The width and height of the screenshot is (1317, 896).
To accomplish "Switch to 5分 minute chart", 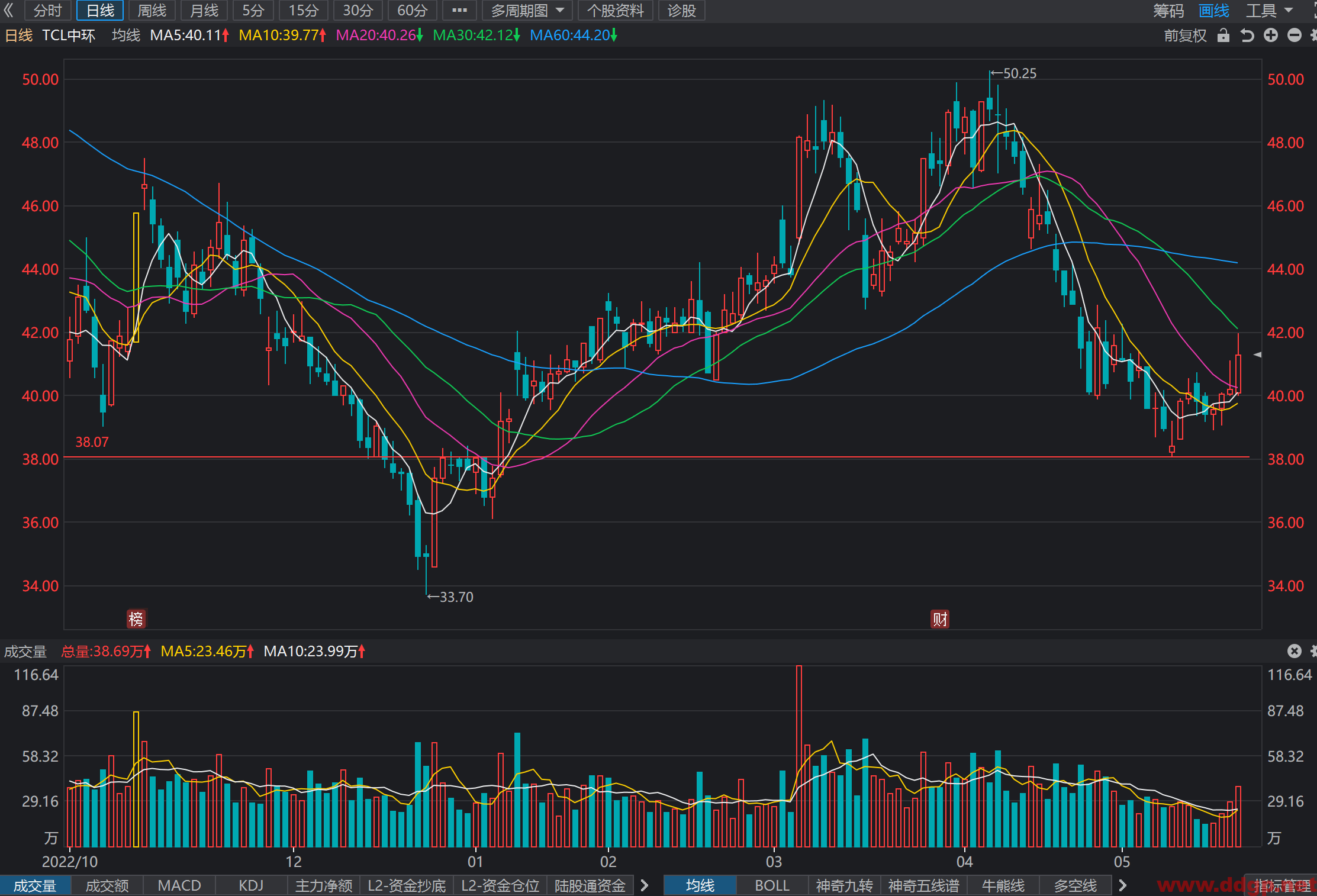I will (x=253, y=10).
